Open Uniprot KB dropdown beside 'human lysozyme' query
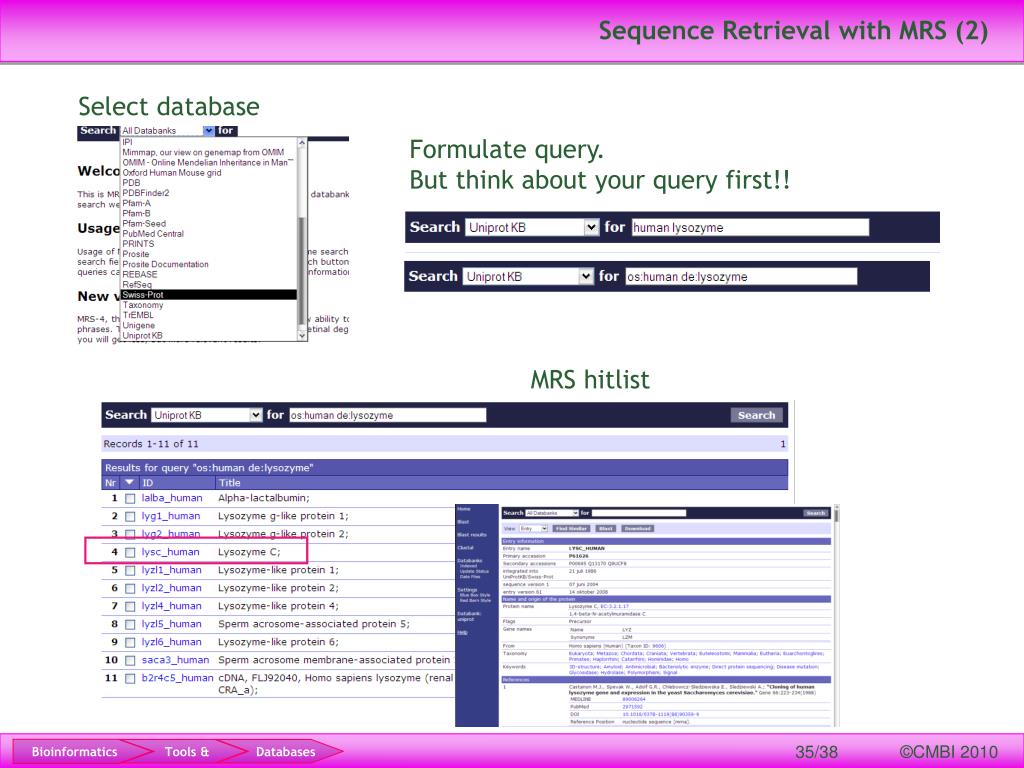Viewport: 1024px width, 768px height. 532,227
